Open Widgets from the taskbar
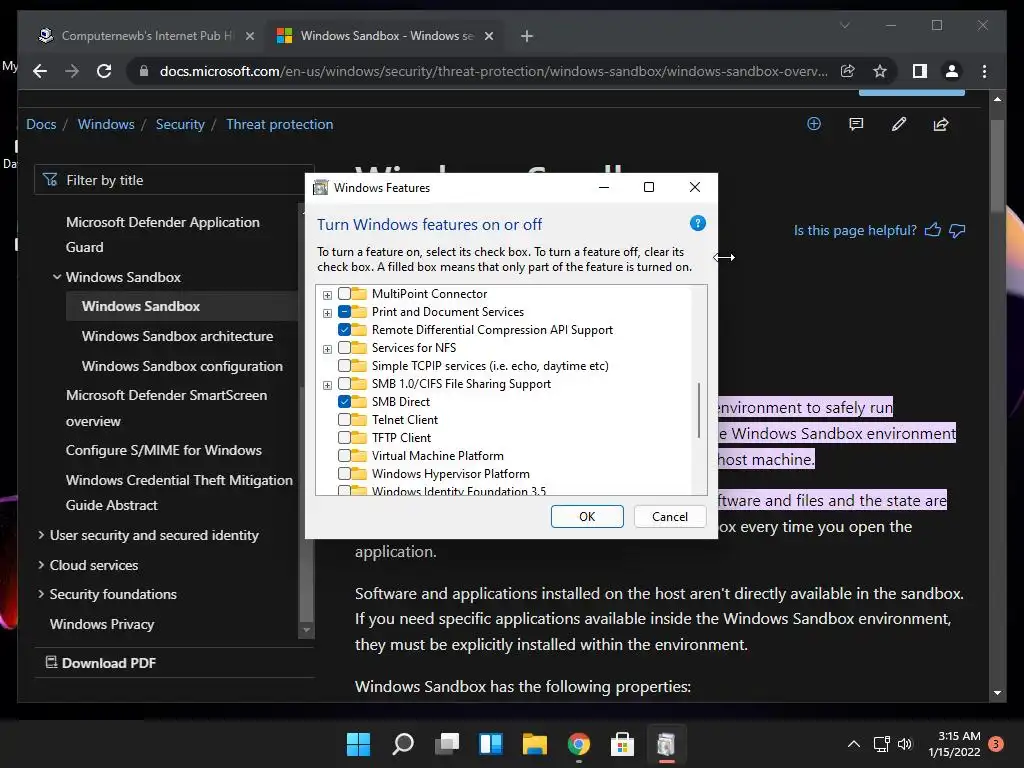1024x768 pixels. tap(490, 744)
